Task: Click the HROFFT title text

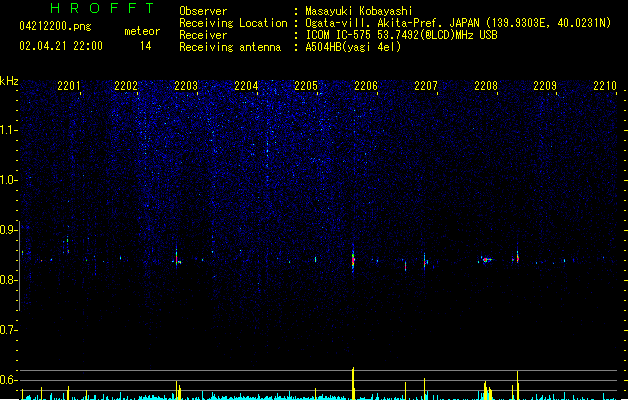Action: pyautogui.click(x=102, y=8)
